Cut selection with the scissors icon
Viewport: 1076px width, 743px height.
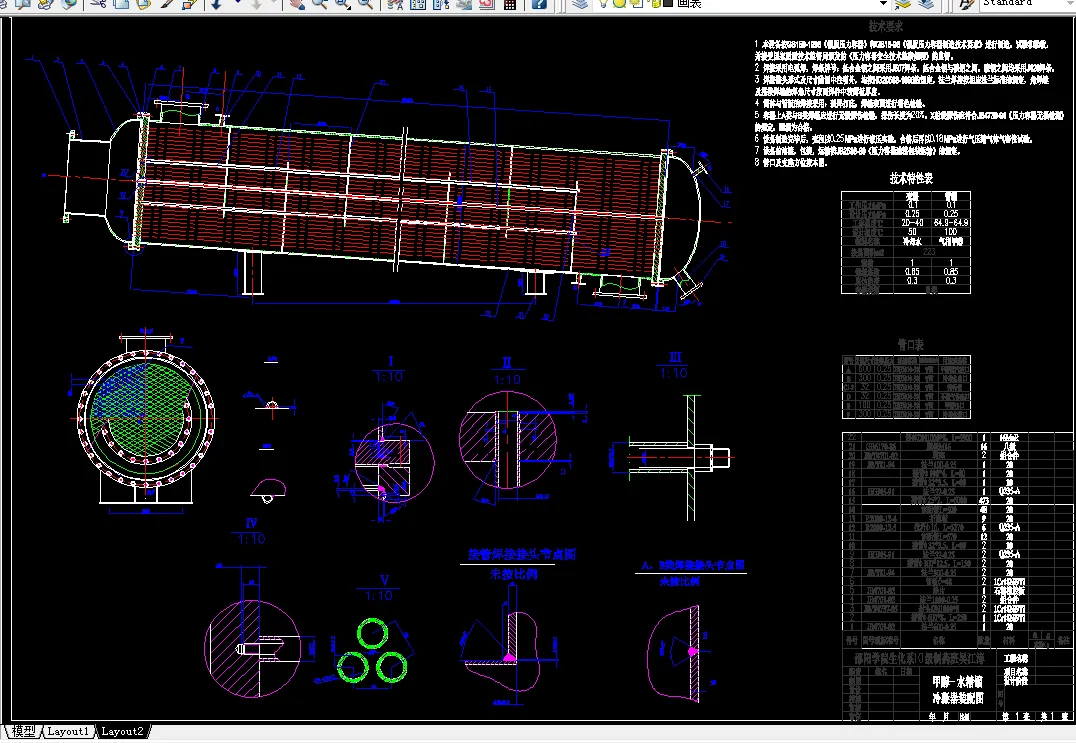pyautogui.click(x=98, y=3)
